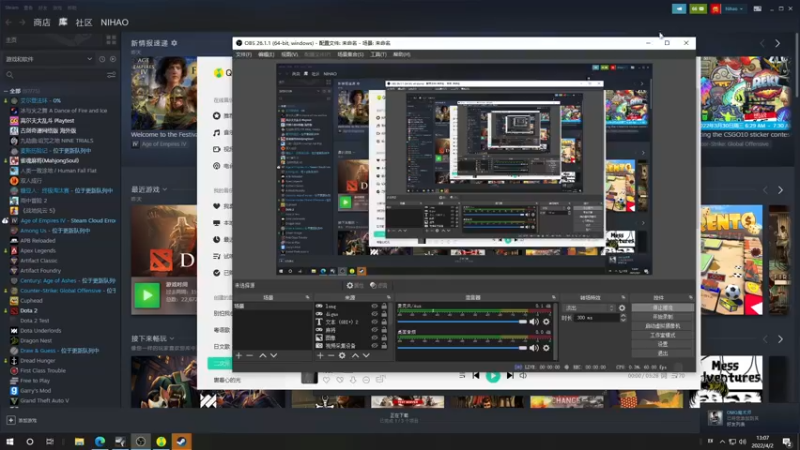Mute the second mixer channel speaker icon
800x450 pixels.
534,347
